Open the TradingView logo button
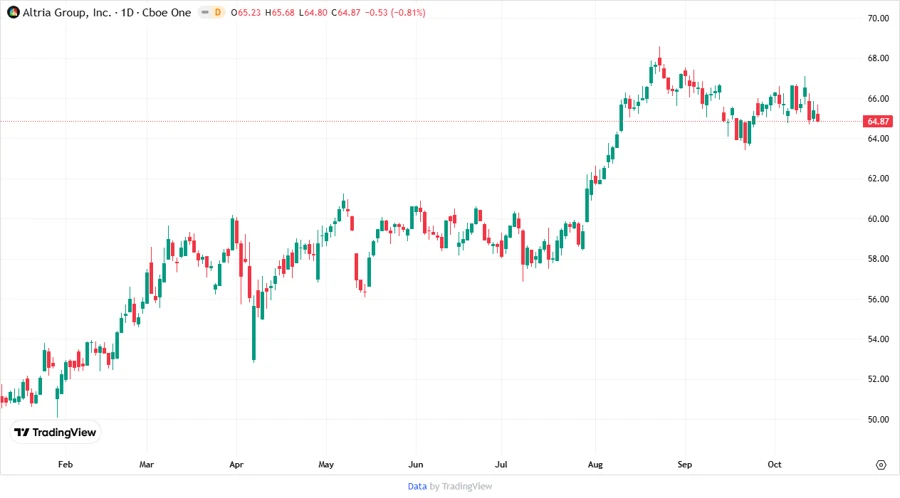The height and width of the screenshot is (498, 900). click(x=55, y=432)
